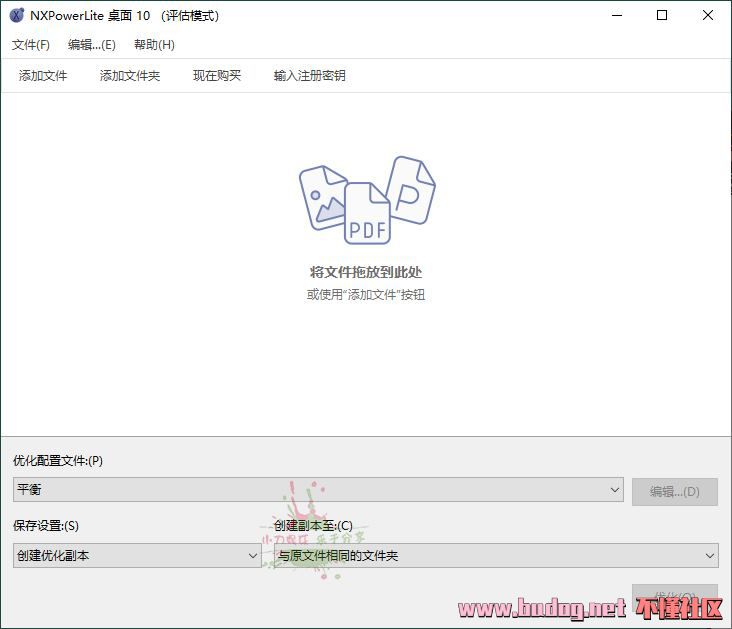Open the 创建副本至 dropdown showing 与原文件相同的文件夹
Image resolution: width=732 pixels, height=629 pixels.
click(496, 556)
